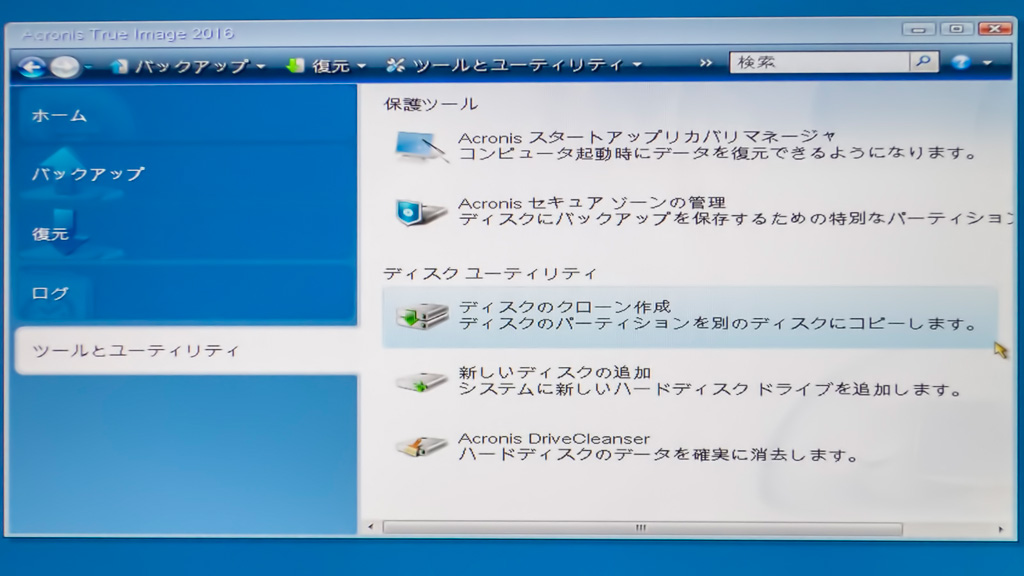Open Acronis DriveCleanser tool
The width and height of the screenshot is (1024, 576).
554,438
